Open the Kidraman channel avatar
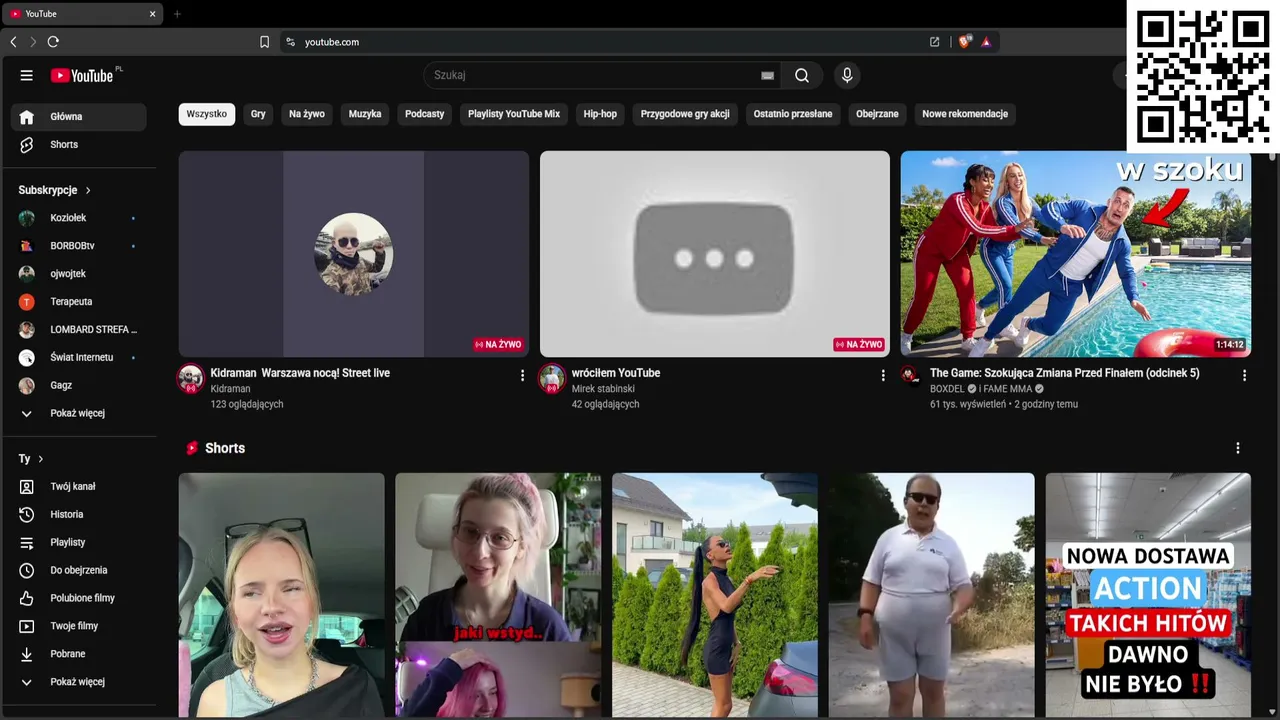1280x720 pixels. [191, 378]
